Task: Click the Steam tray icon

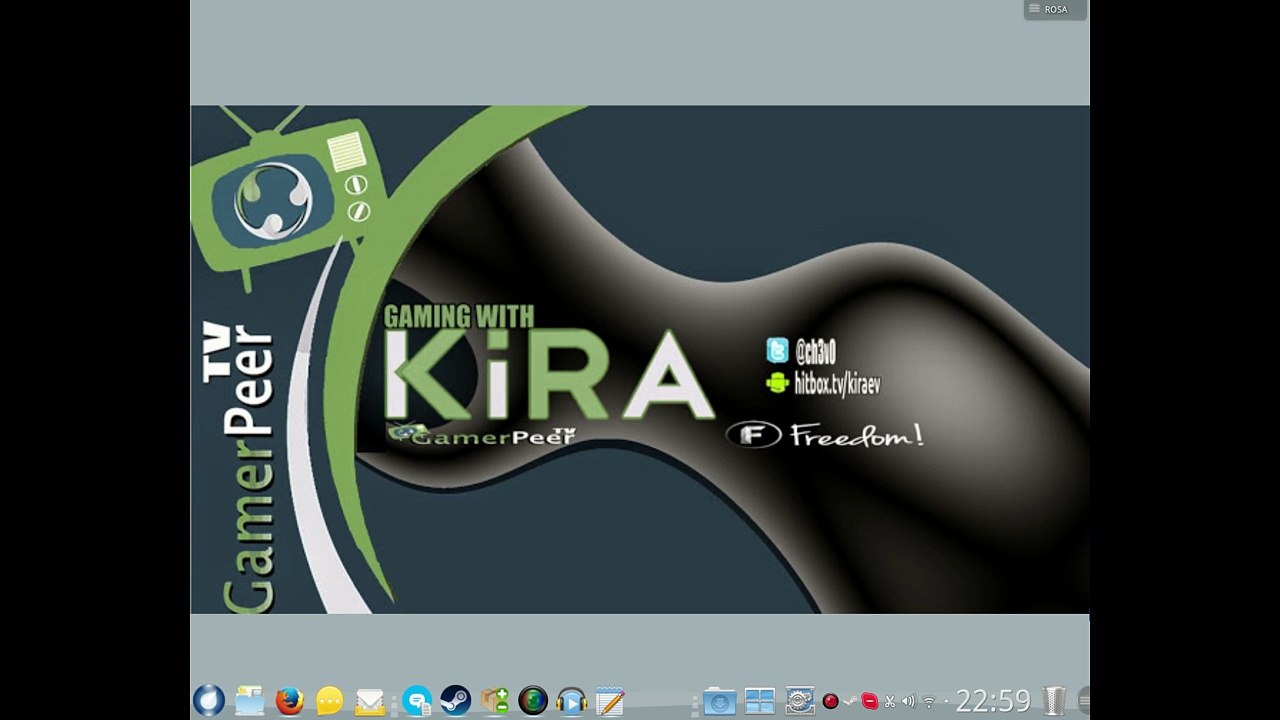Action: pos(850,702)
